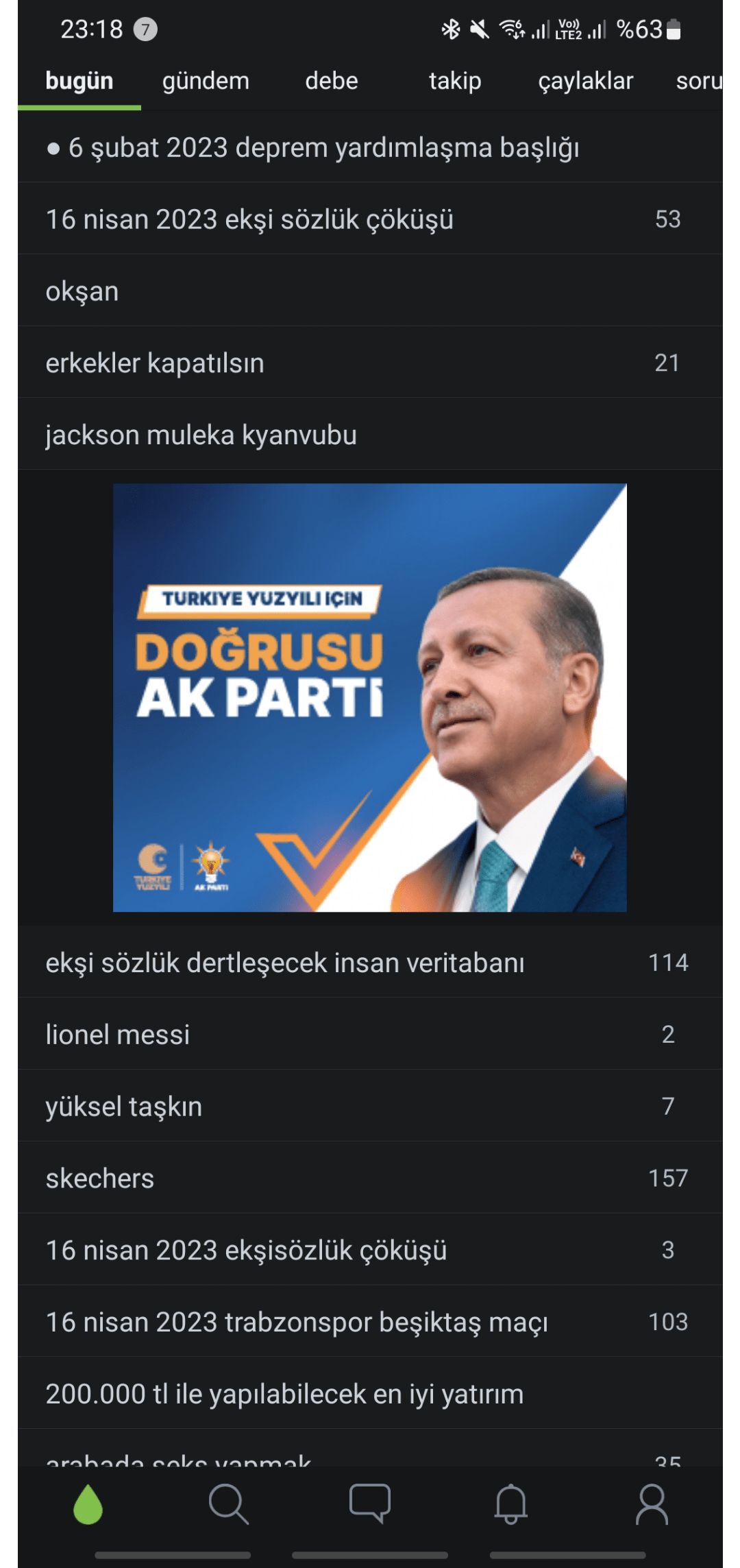Tap the Bluetooth status icon
This screenshot has height=1568, width=740.
450,29
